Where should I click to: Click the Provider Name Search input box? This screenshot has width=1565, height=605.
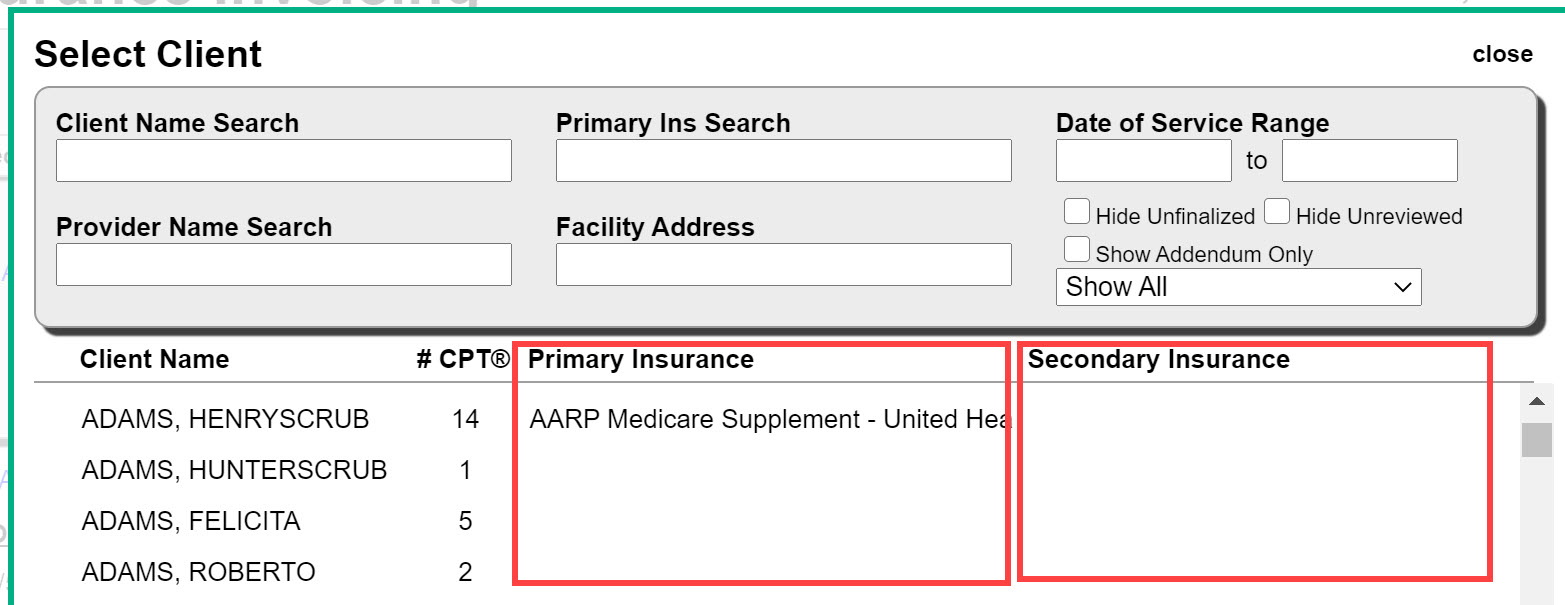coord(283,265)
